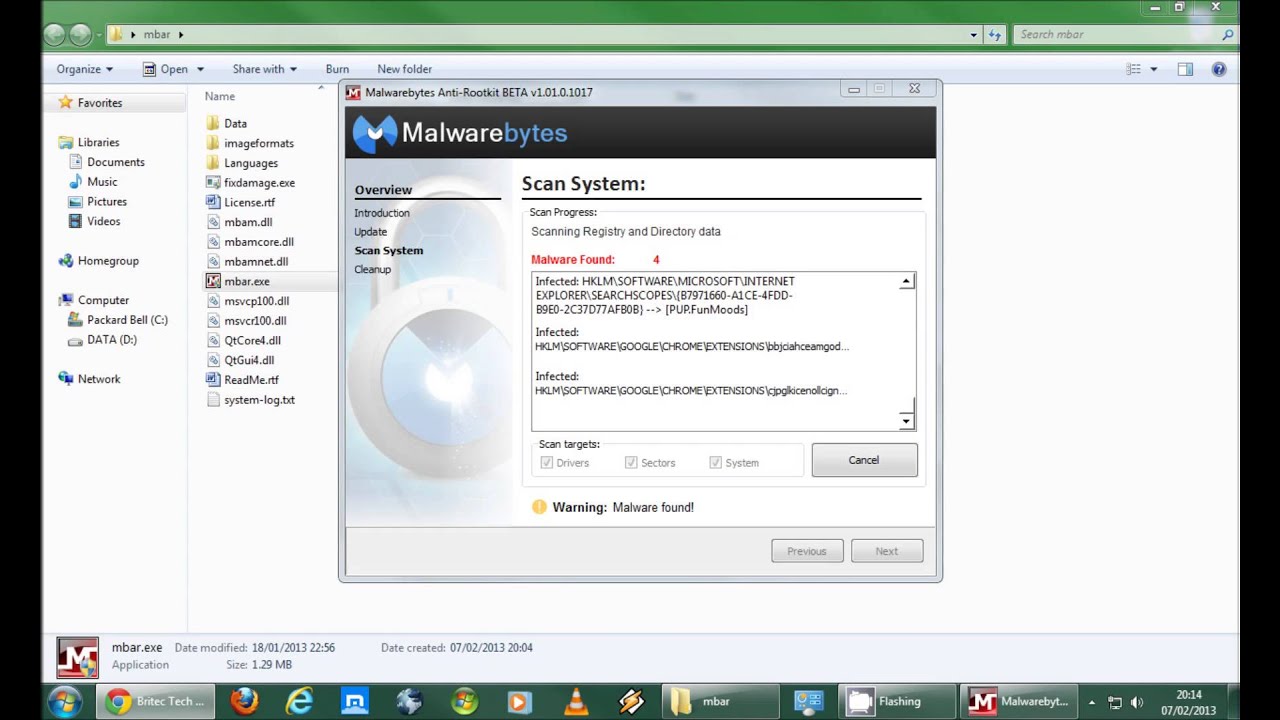This screenshot has height=720, width=1280.
Task: Select Update step in Overview
Action: point(371,232)
